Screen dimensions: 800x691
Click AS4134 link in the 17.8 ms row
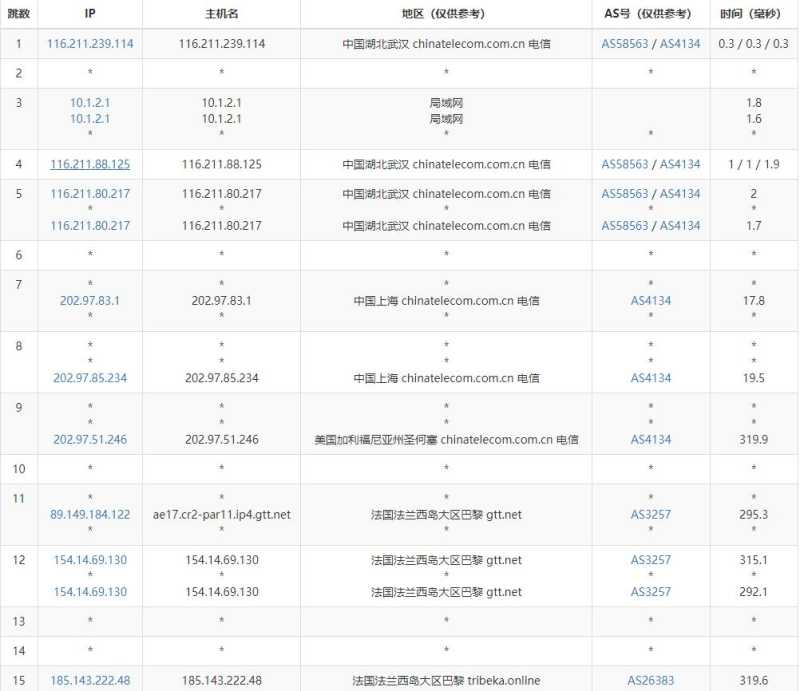coord(651,301)
